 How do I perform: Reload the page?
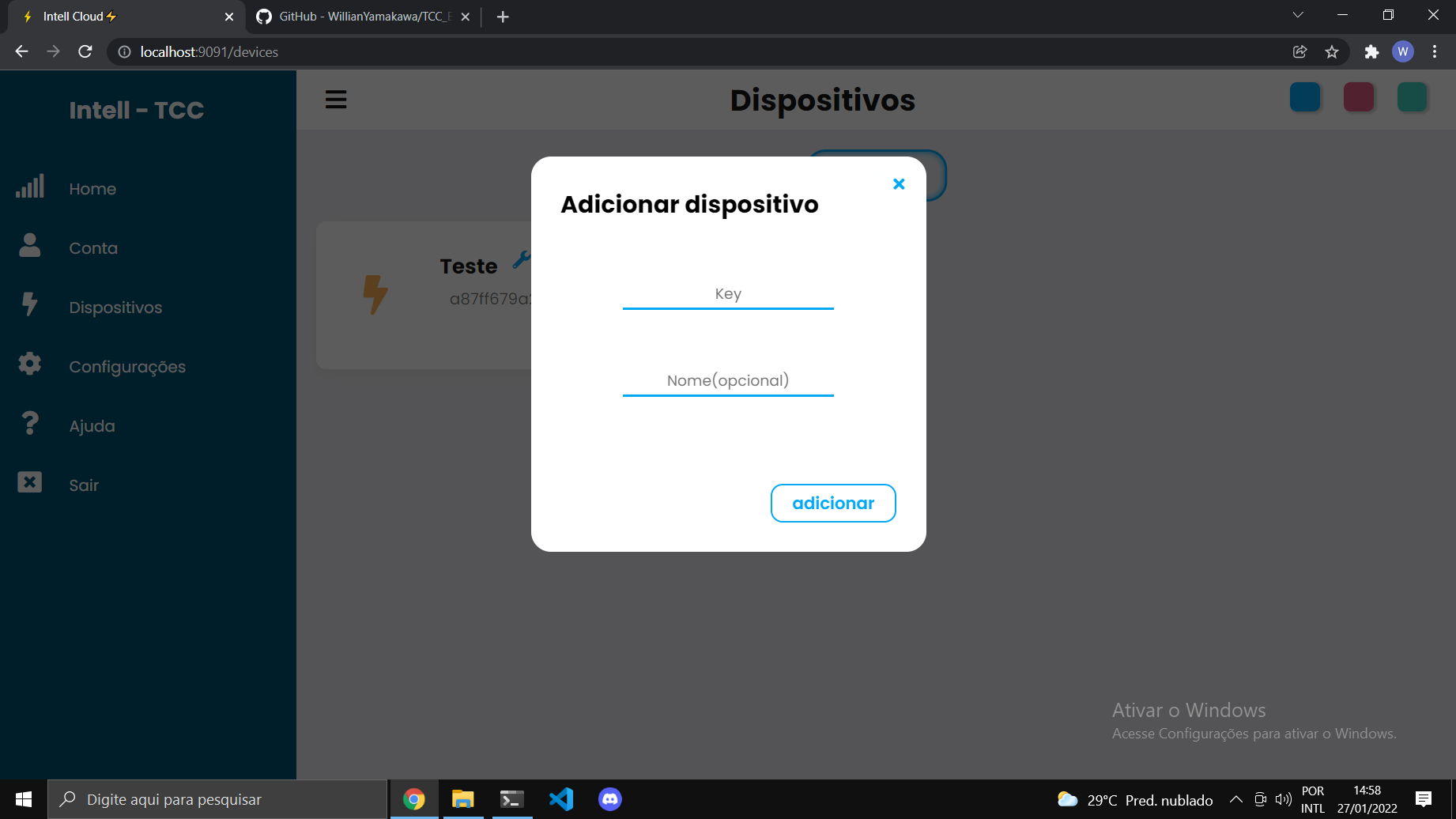85,51
